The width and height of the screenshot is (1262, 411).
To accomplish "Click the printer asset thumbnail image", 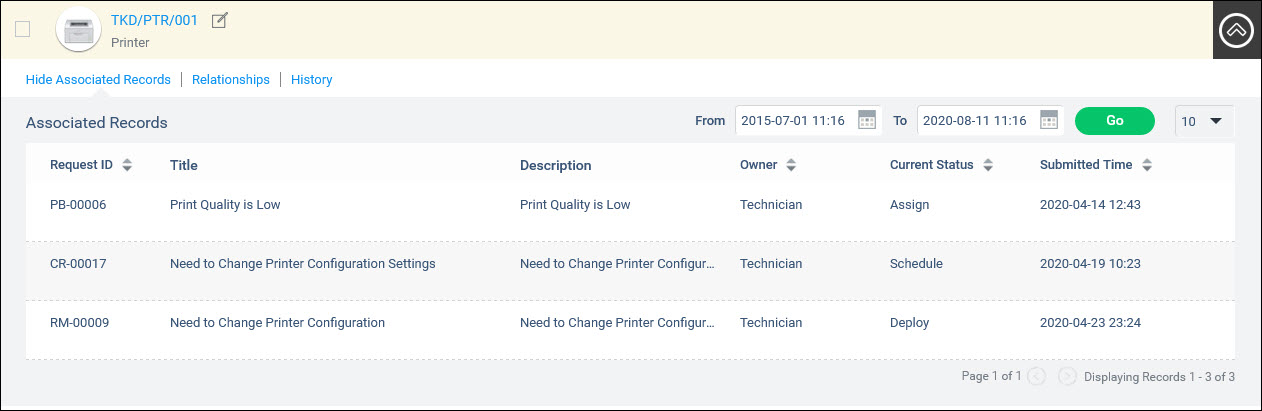I will tap(78, 30).
